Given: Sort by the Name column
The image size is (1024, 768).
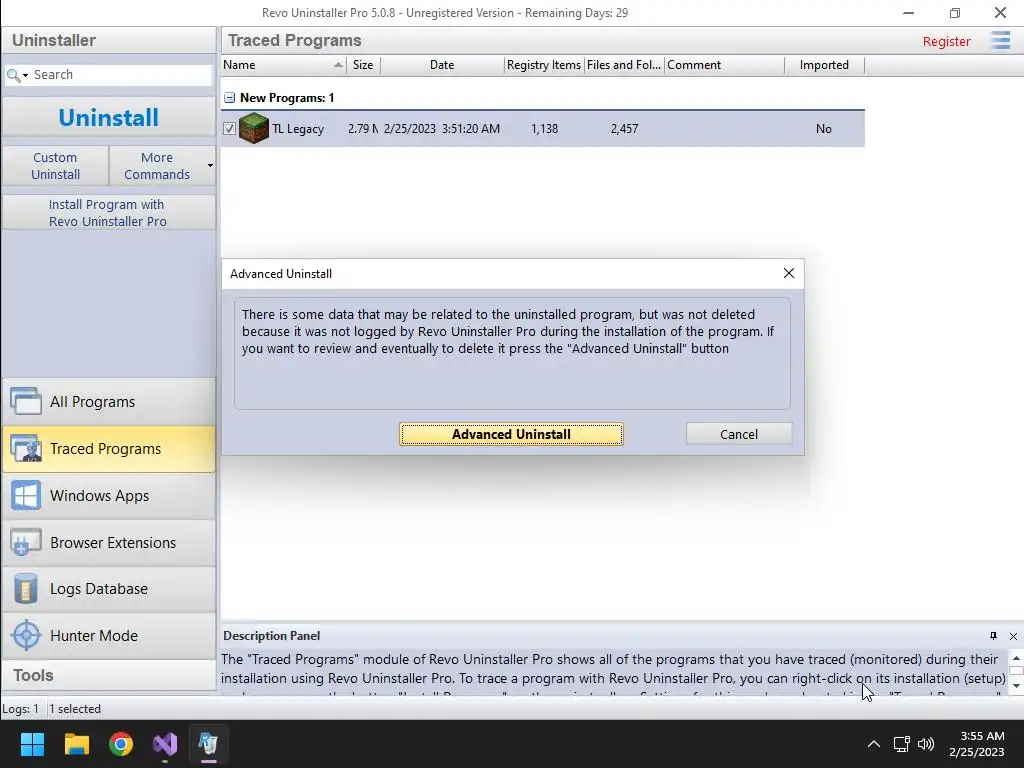Looking at the screenshot, I should [283, 65].
